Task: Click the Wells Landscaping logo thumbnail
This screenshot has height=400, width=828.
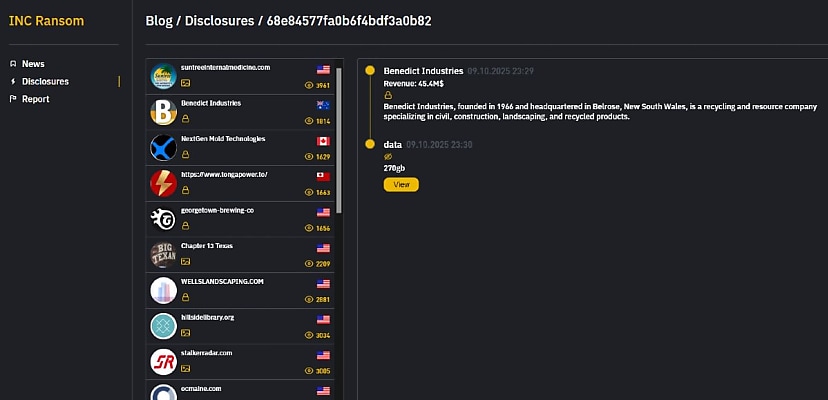Action: 164,291
